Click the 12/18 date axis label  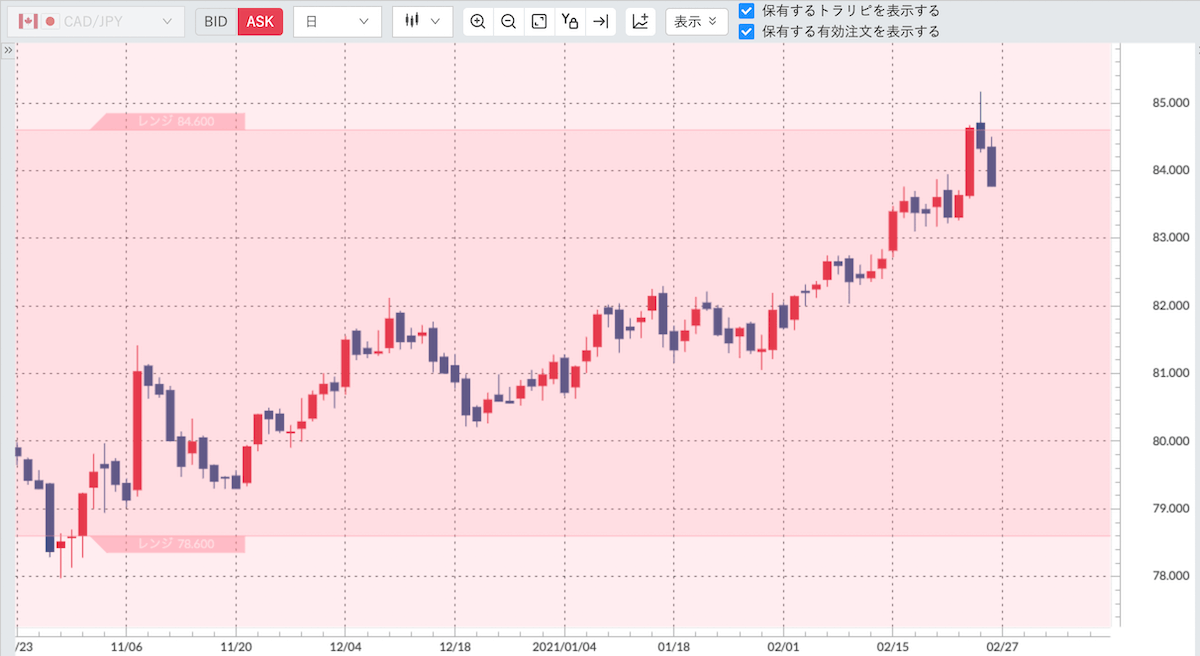point(454,646)
